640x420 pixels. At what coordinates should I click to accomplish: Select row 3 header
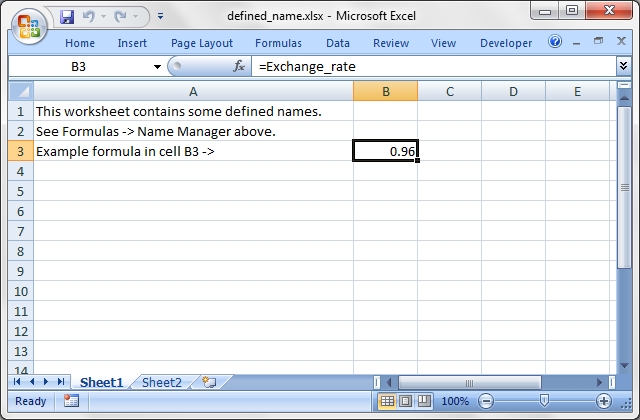point(21,151)
